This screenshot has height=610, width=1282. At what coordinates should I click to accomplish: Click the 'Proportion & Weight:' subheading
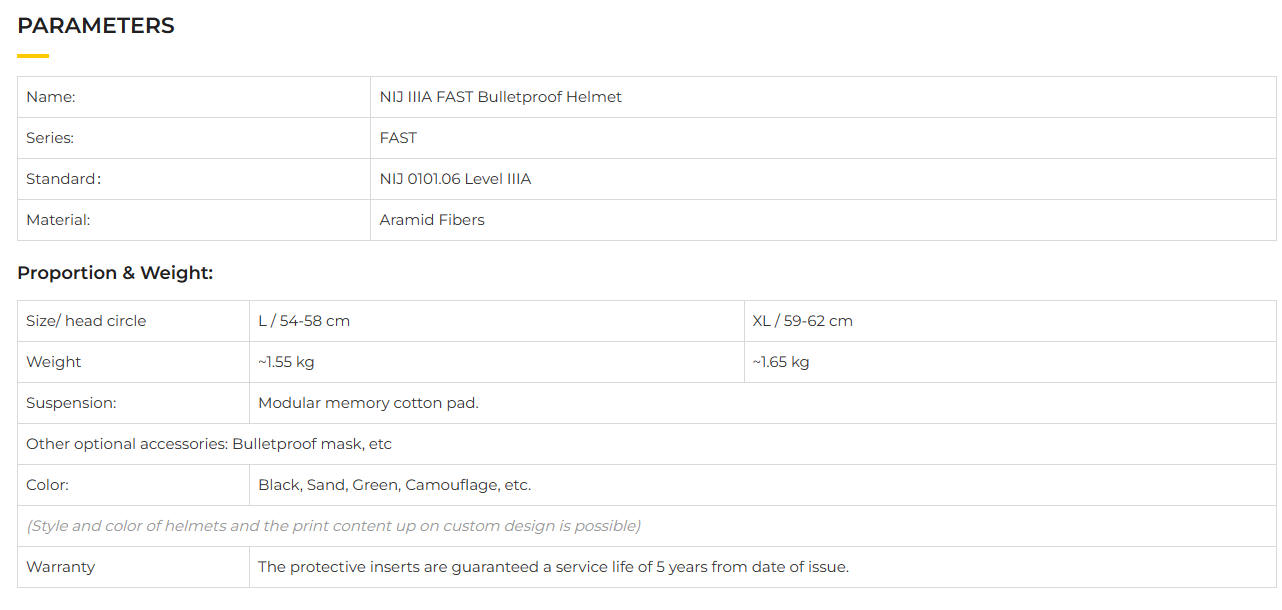pos(115,273)
